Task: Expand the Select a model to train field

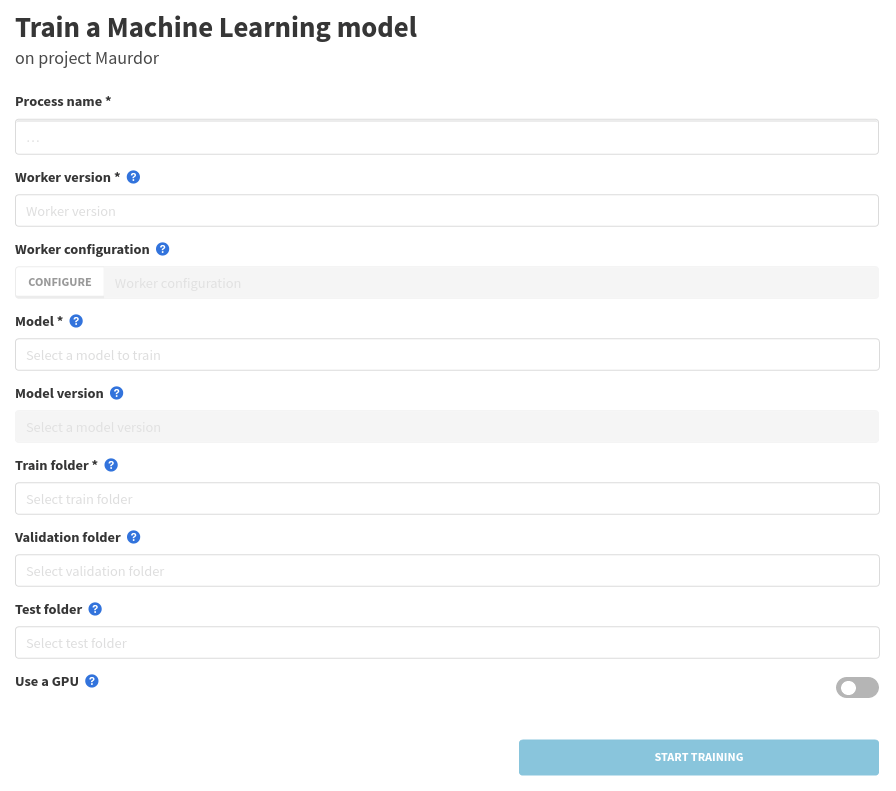Action: 447,355
